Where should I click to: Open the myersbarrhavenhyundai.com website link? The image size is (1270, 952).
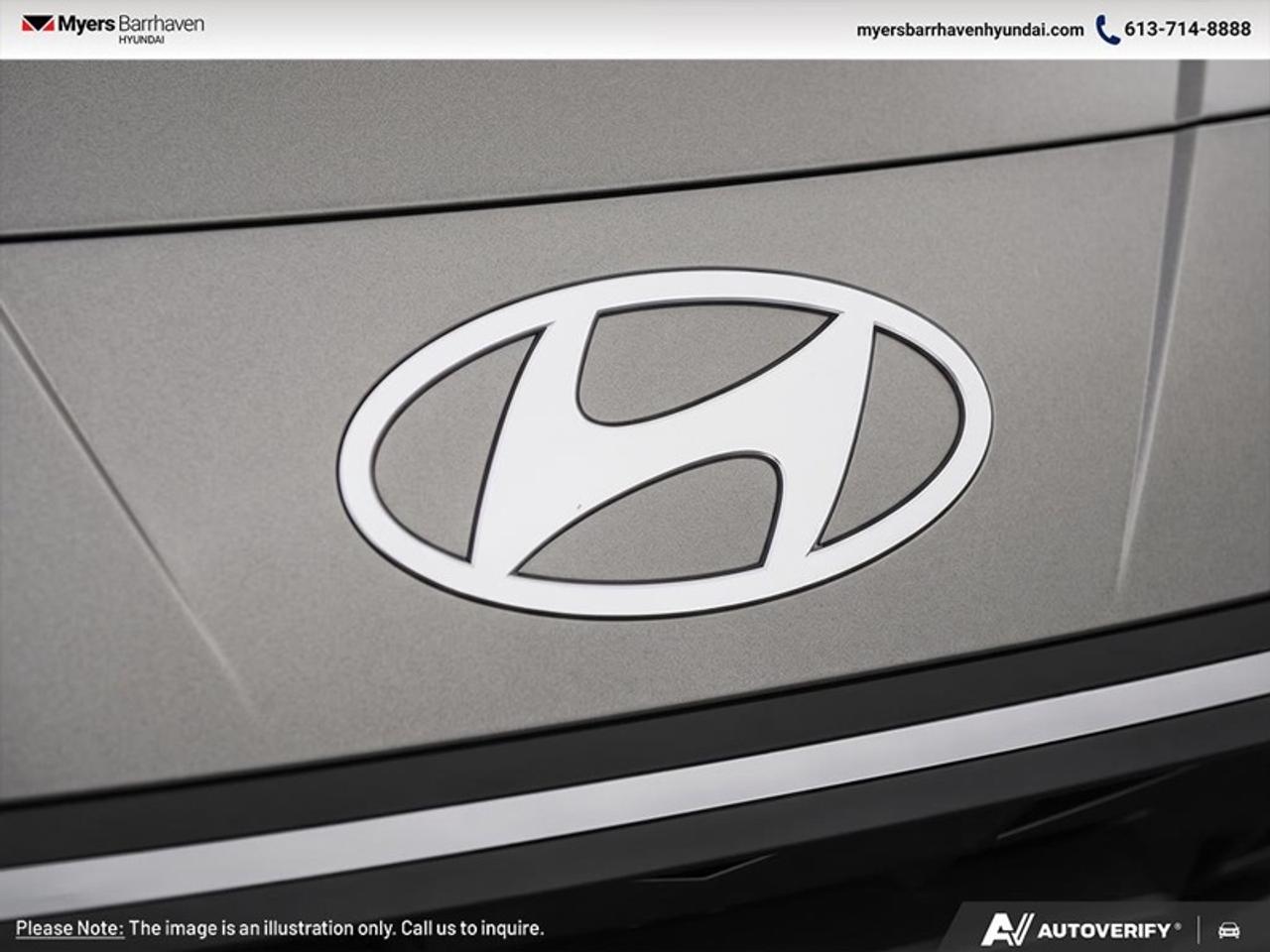point(969,30)
